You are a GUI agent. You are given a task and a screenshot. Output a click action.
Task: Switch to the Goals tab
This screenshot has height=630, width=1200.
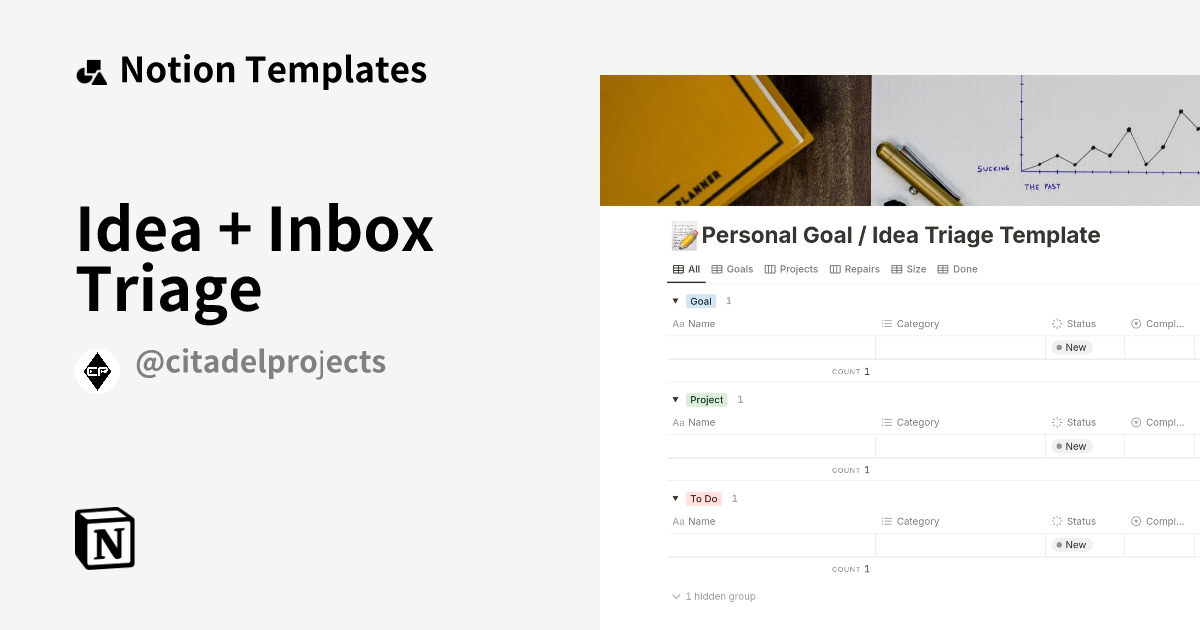coord(733,269)
